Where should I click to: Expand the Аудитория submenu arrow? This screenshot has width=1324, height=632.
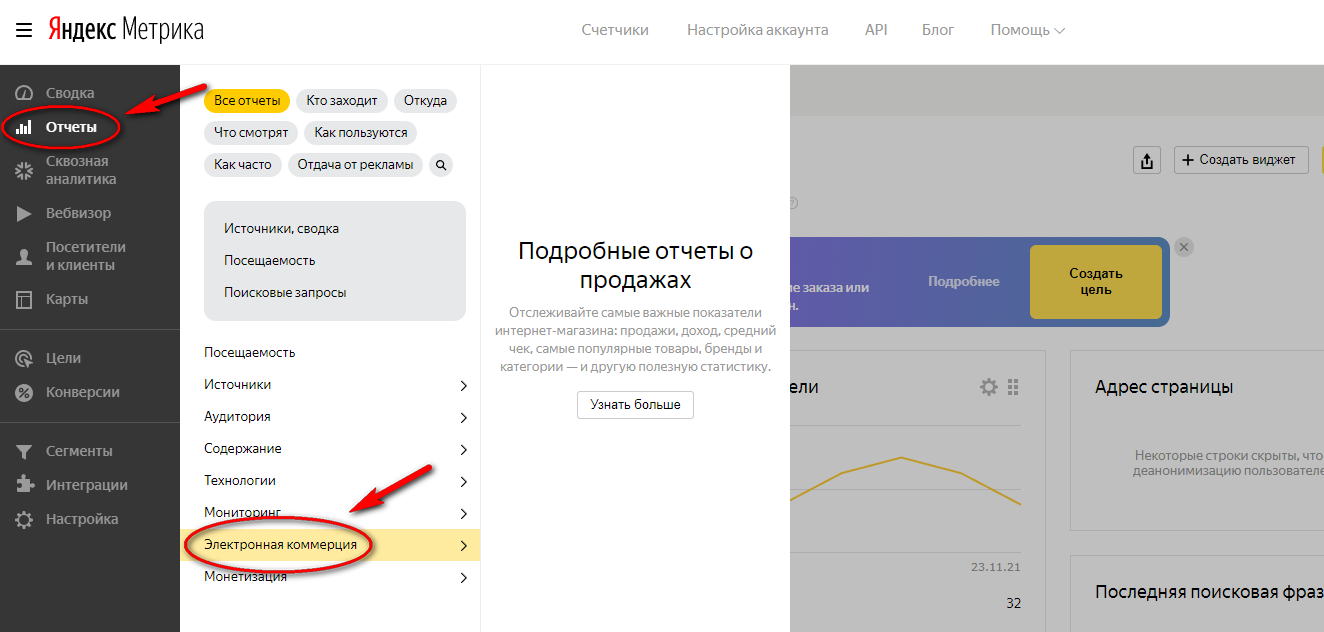[463, 417]
